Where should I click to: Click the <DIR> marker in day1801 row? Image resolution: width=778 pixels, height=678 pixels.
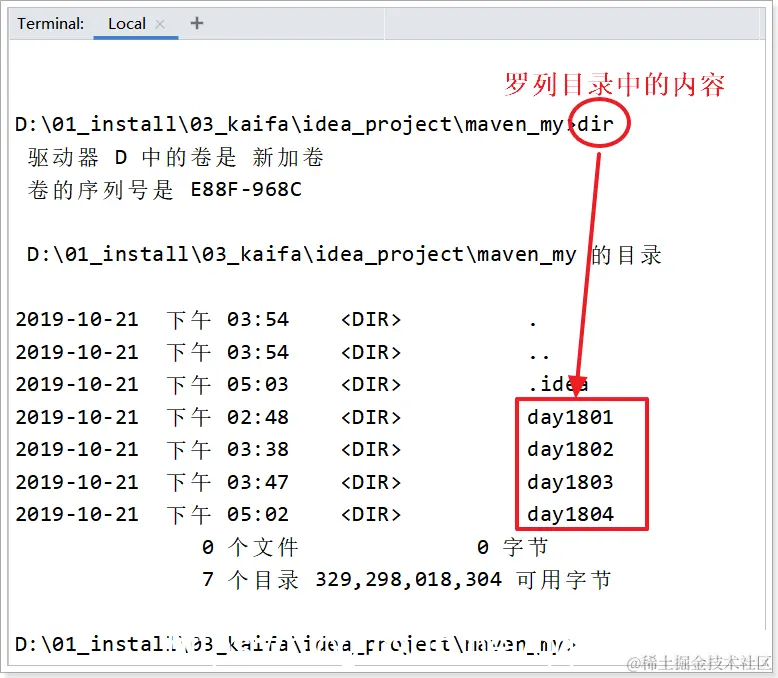[371, 417]
